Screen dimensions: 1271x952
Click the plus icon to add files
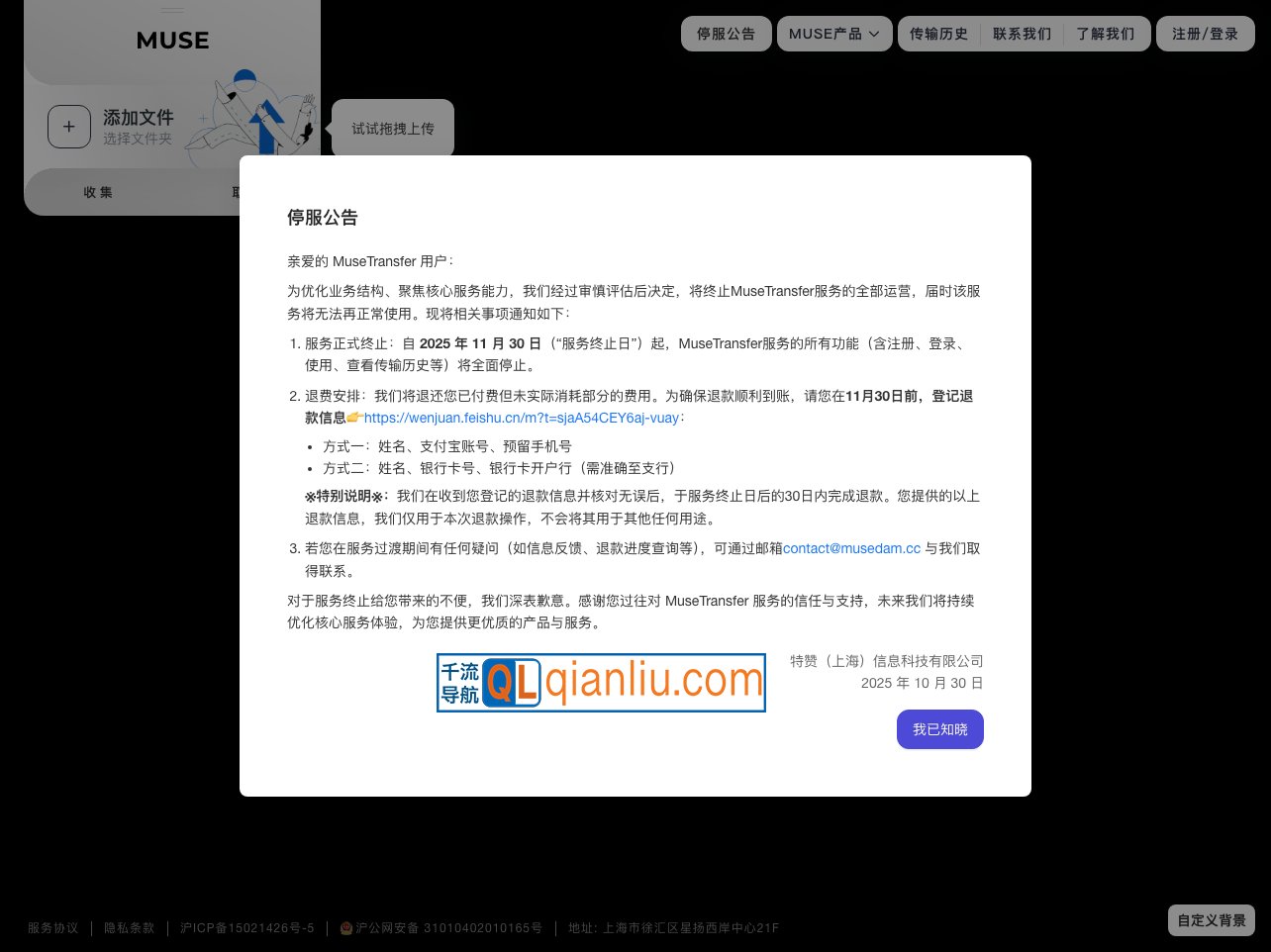pos(69,127)
